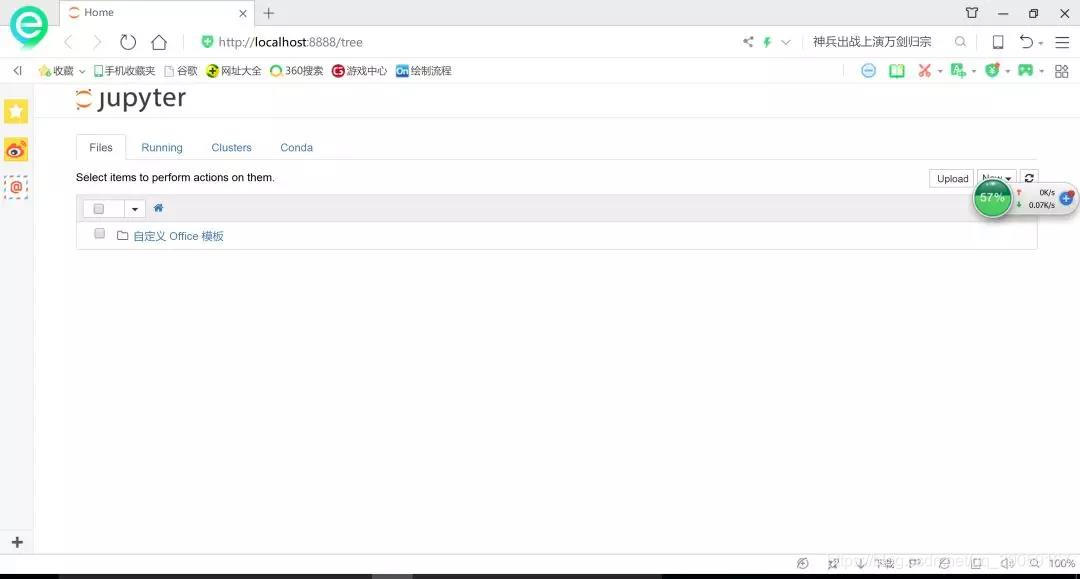This screenshot has height=579, width=1080.
Task: Open the dropdown arrow beside game controller
Action: point(1041,71)
